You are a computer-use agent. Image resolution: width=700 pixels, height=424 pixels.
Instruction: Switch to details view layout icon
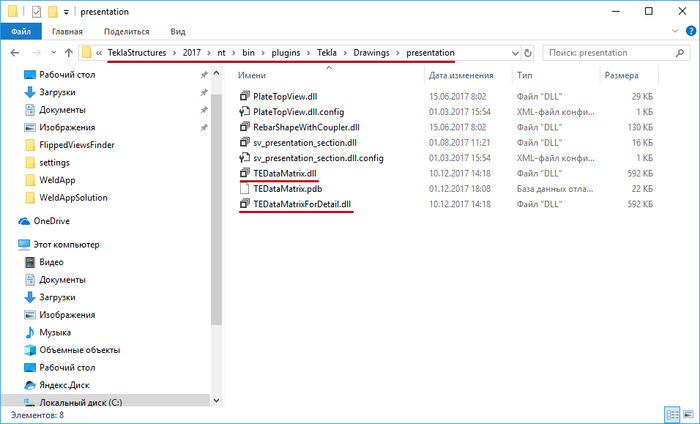[672, 414]
